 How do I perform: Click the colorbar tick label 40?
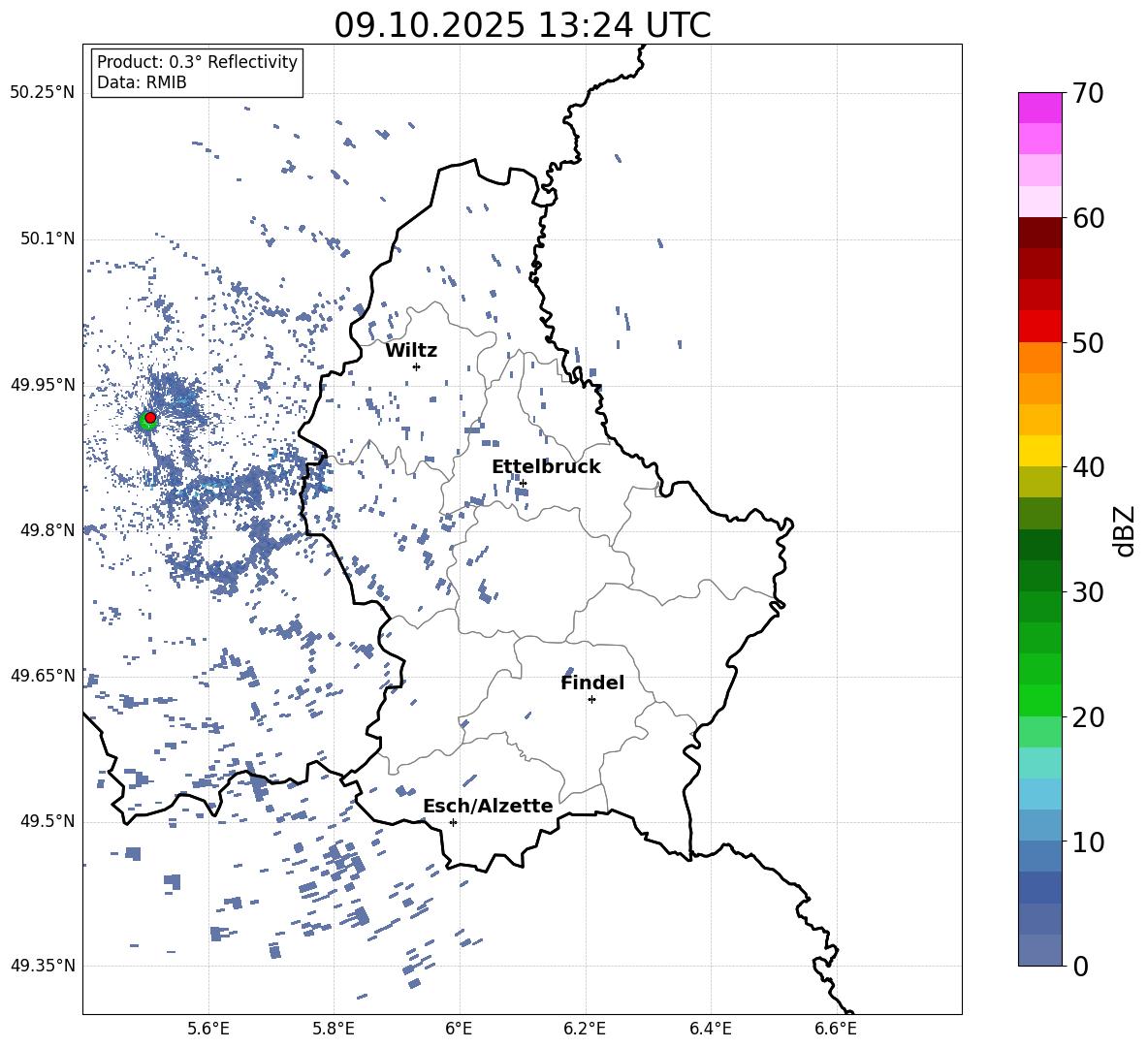click(1088, 467)
